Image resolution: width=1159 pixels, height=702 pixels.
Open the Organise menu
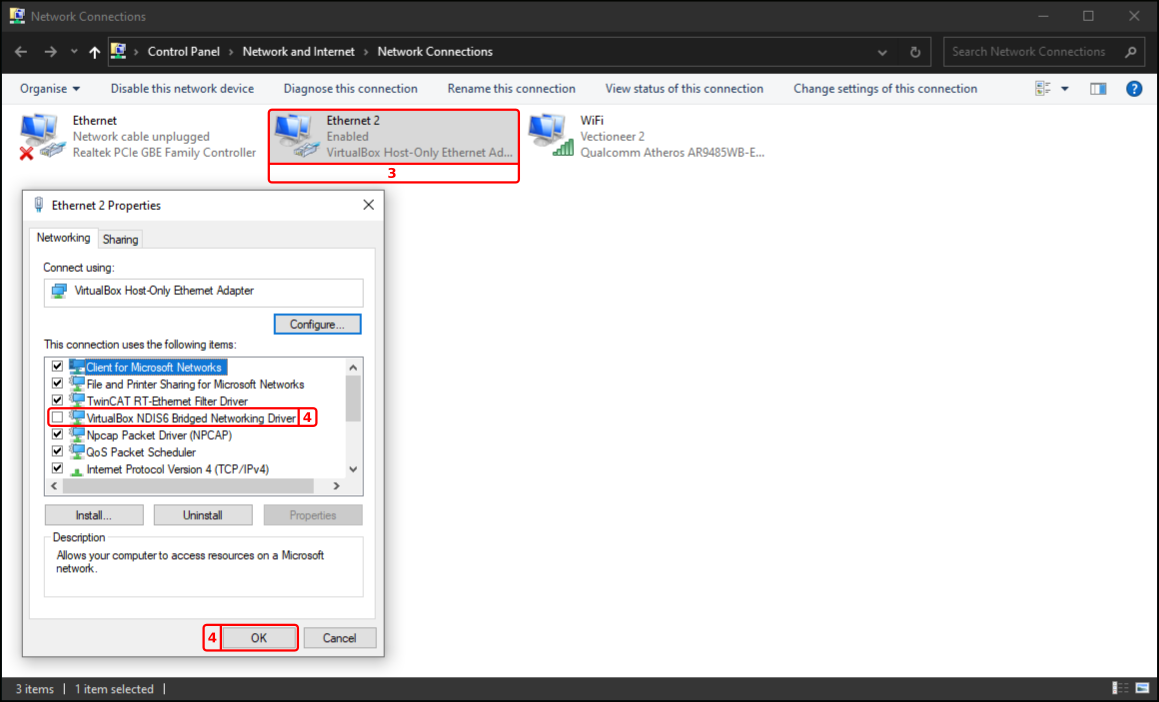pyautogui.click(x=50, y=89)
